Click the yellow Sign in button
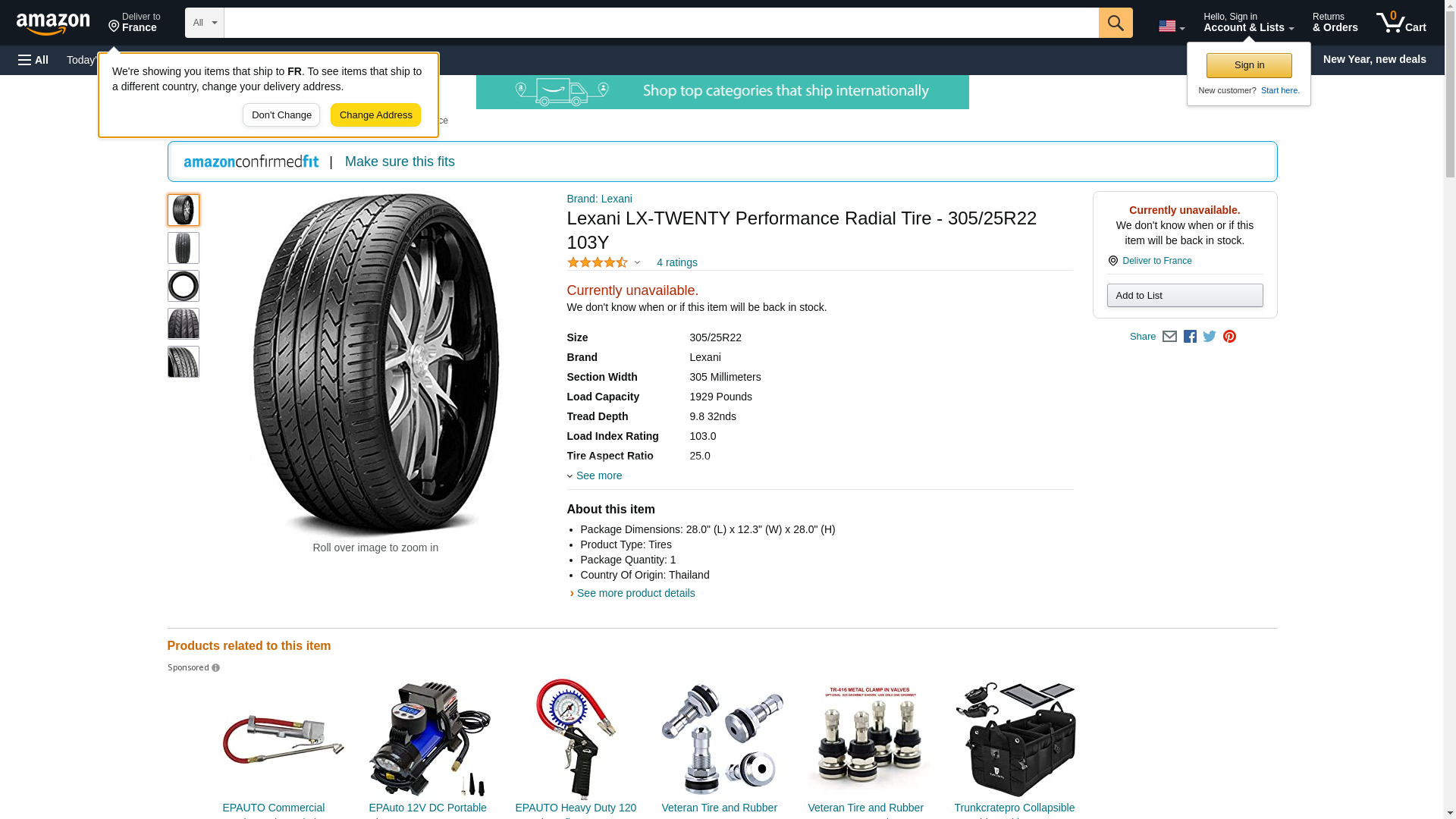Image resolution: width=1456 pixels, height=819 pixels. point(1249,65)
